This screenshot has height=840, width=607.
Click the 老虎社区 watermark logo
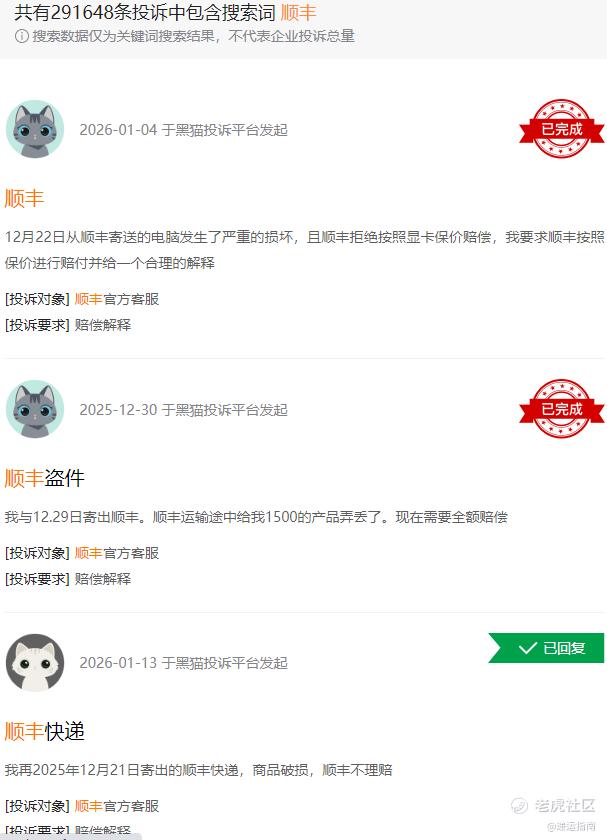553,805
